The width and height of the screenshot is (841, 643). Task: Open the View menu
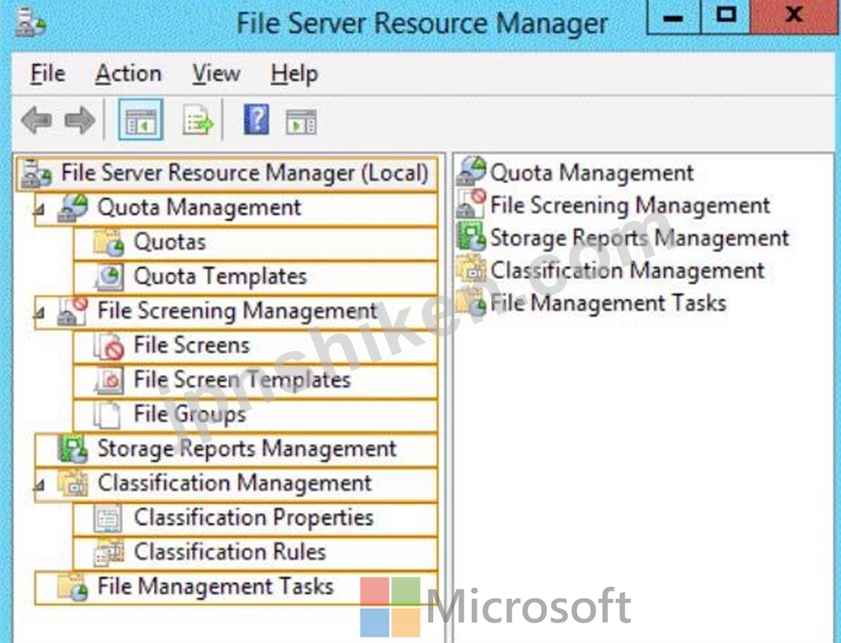point(216,73)
